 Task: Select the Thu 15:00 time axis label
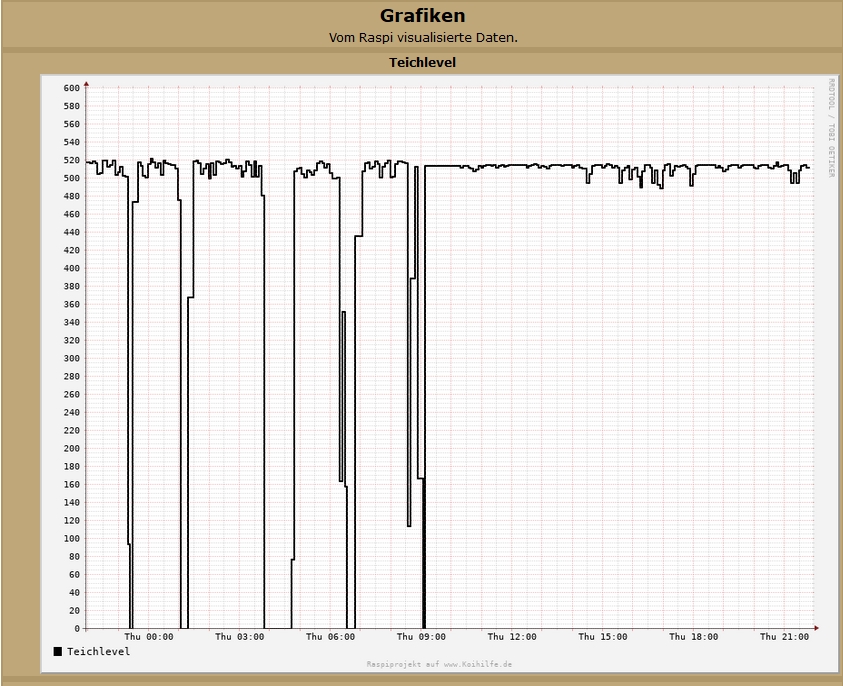603,636
